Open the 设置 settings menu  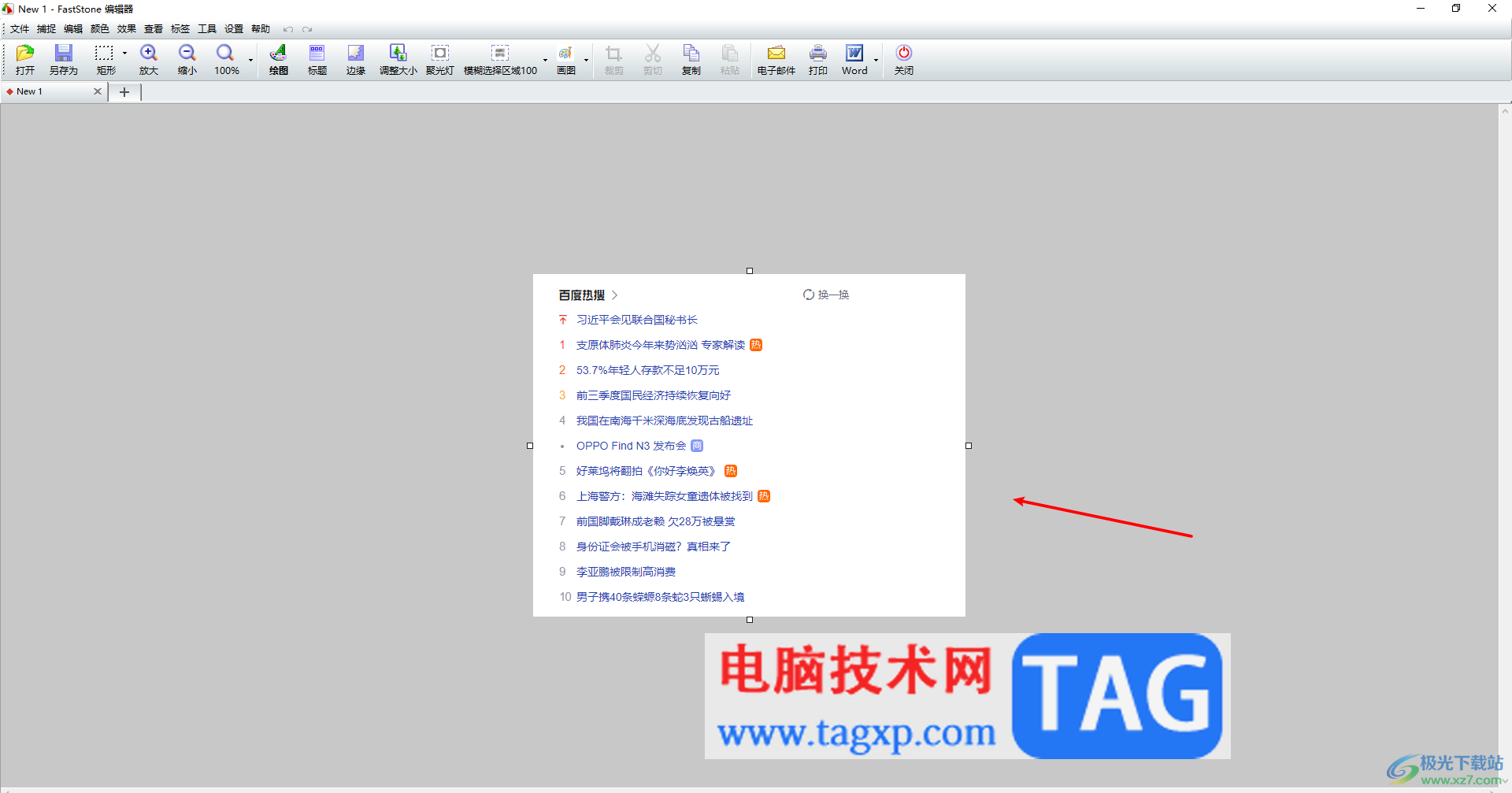[x=234, y=29]
